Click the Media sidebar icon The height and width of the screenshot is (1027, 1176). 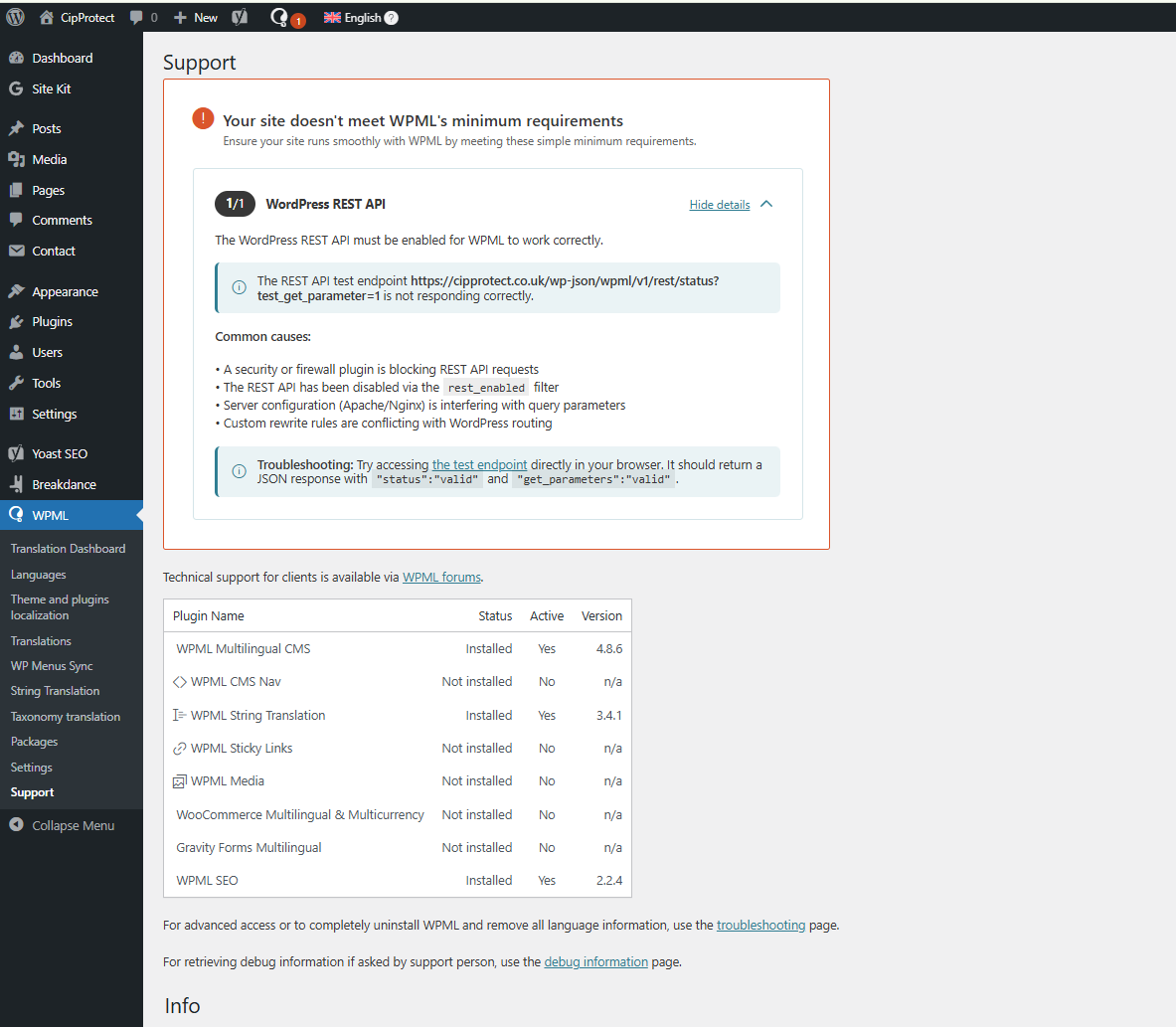tap(17, 159)
